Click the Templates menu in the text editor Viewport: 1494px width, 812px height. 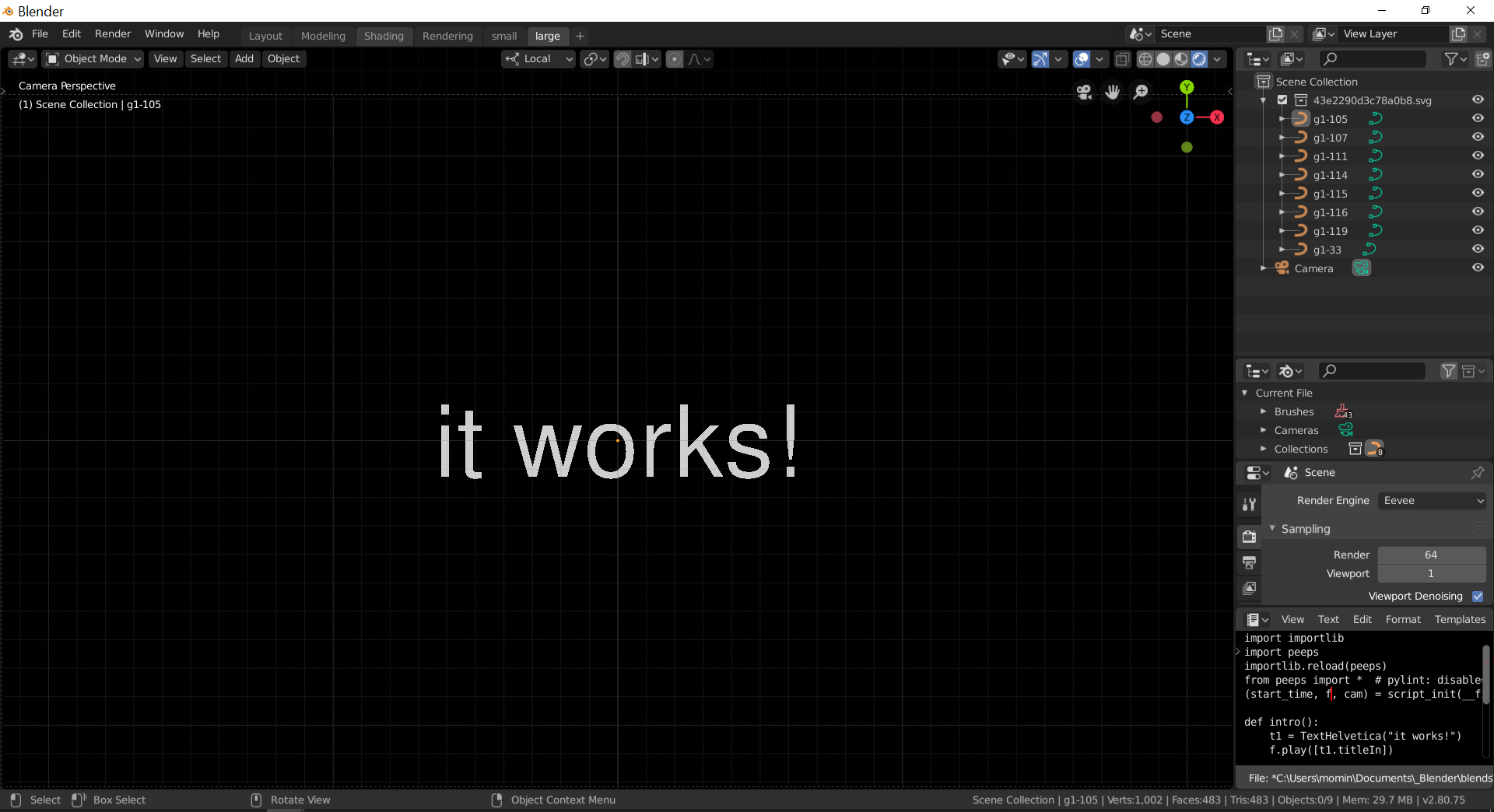[1460, 619]
